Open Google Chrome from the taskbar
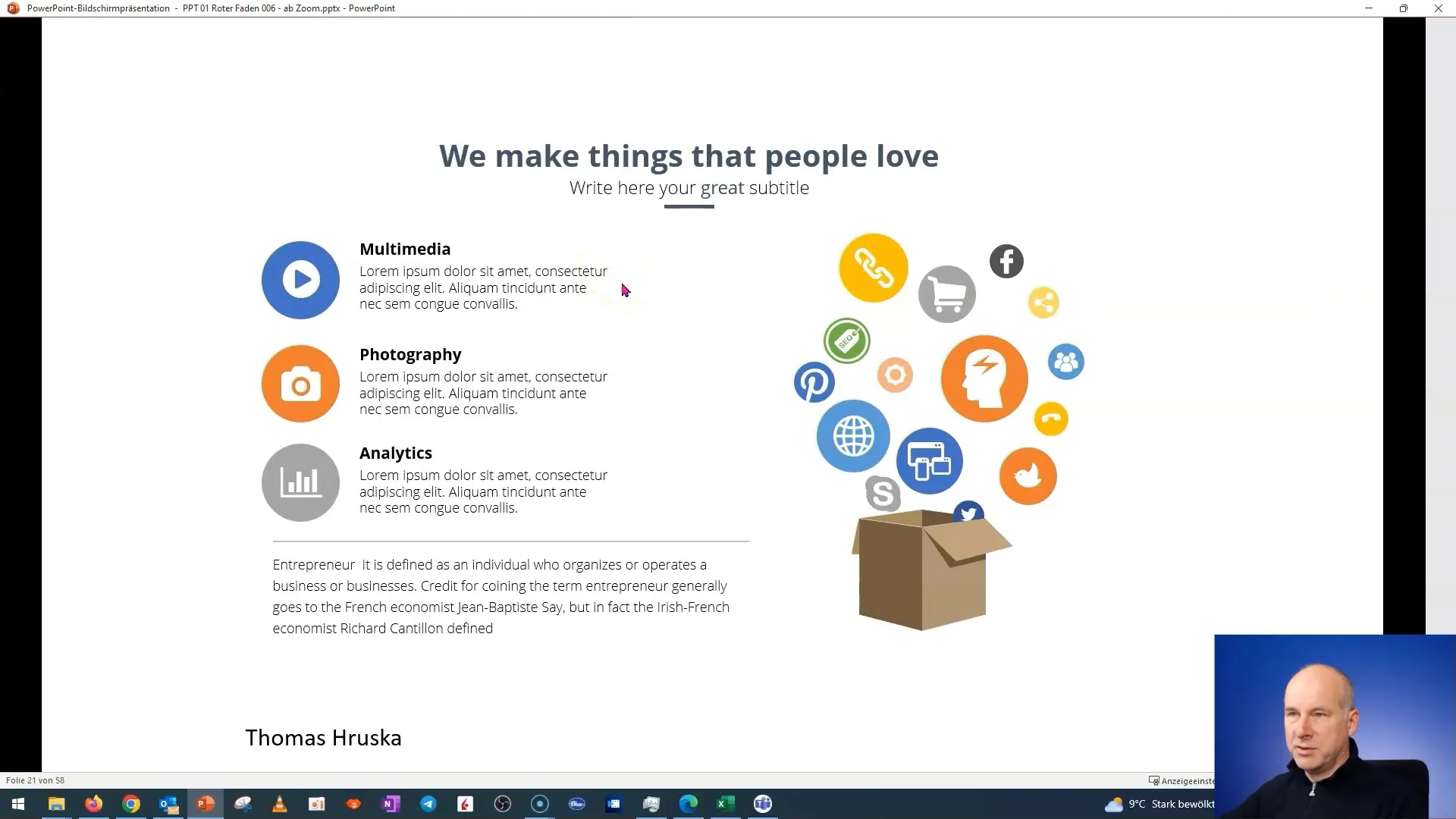Viewport: 1456px width, 819px height. [131, 804]
